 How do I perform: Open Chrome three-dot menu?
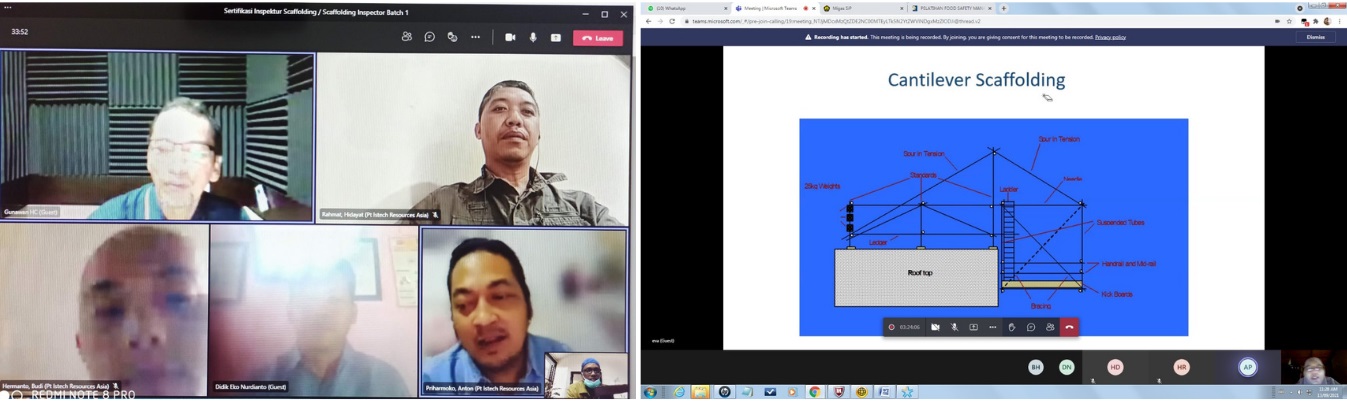(x=1339, y=21)
